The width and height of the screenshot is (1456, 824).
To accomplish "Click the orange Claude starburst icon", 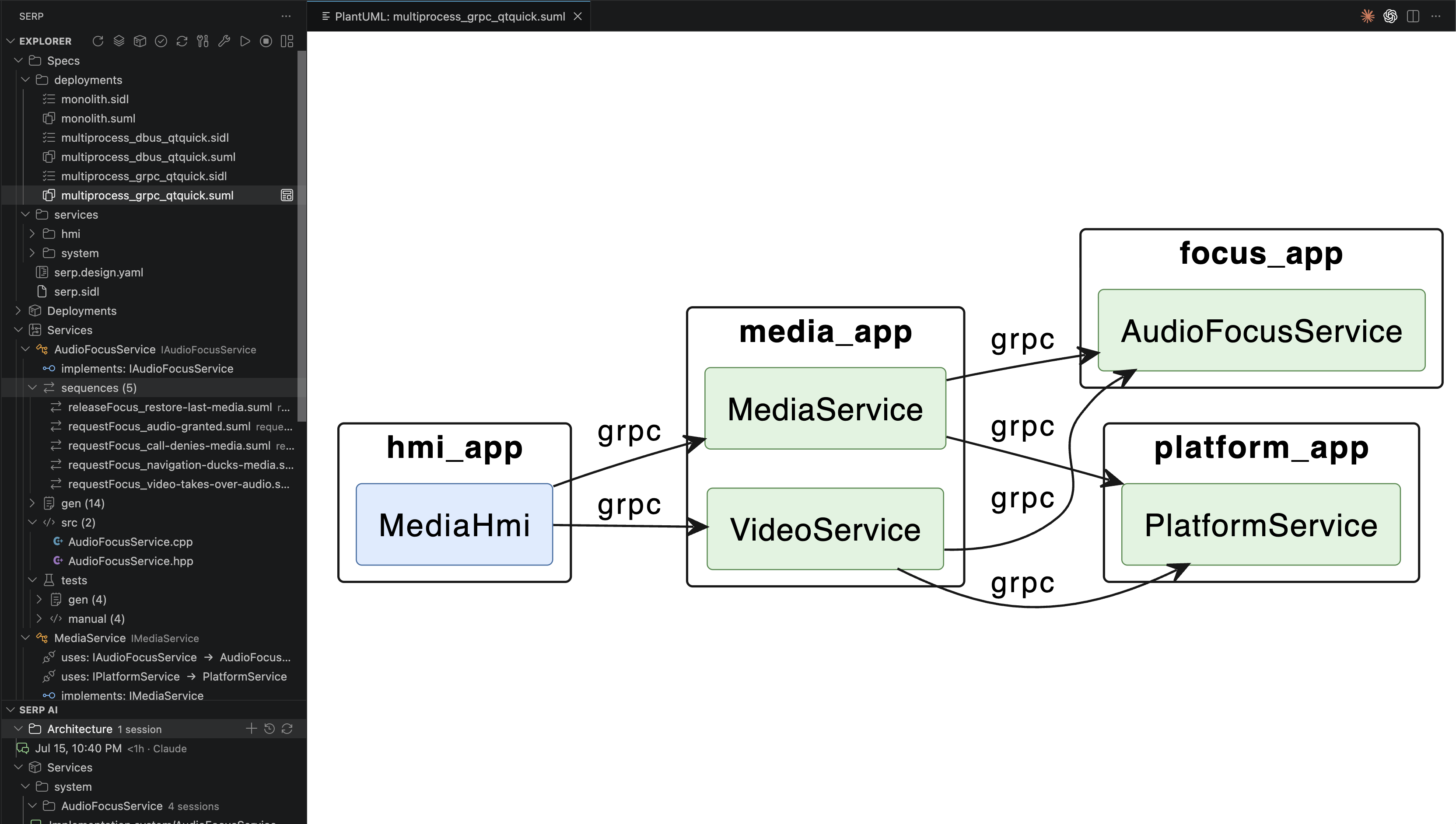I will click(1368, 17).
